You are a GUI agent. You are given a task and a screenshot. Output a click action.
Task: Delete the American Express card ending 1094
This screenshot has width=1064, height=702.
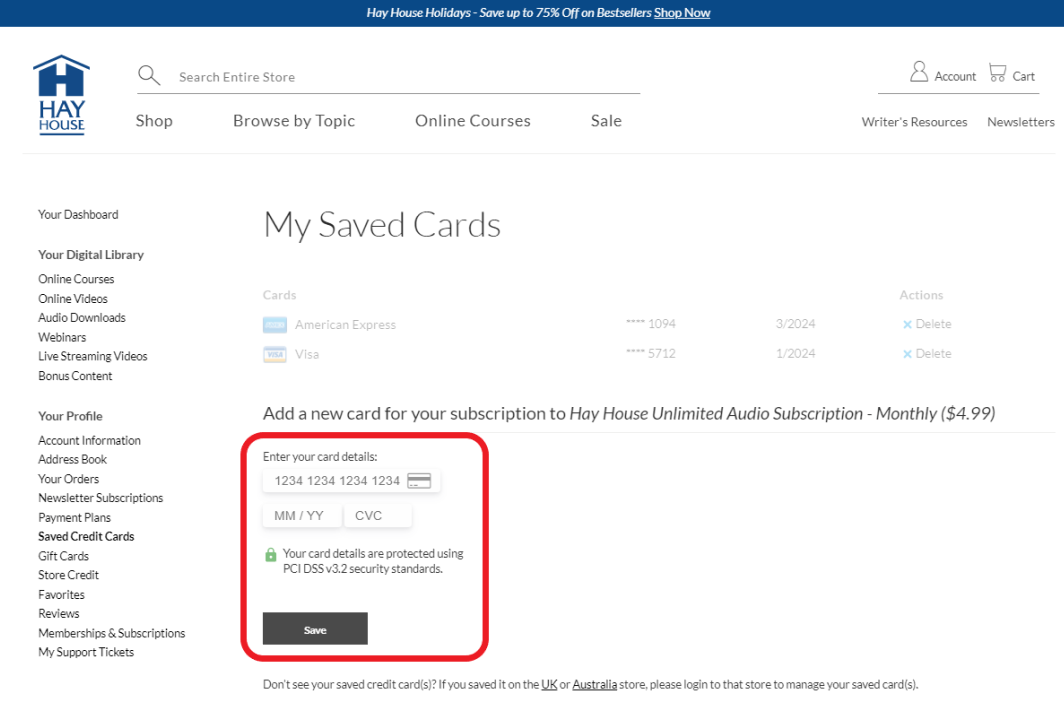[x=926, y=324]
